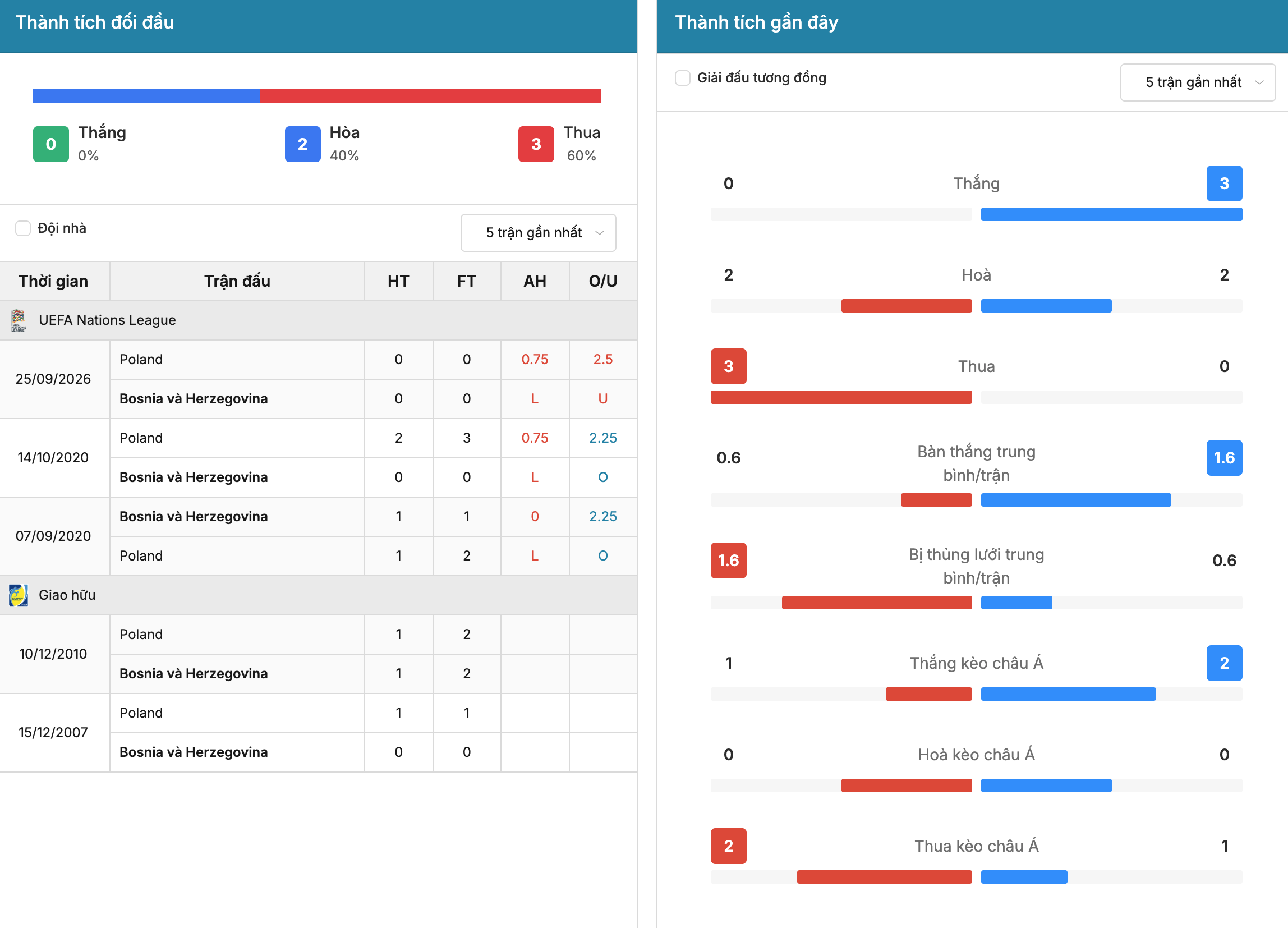Click the 14/10/2020 date cell
The image size is (1288, 928).
click(x=53, y=458)
